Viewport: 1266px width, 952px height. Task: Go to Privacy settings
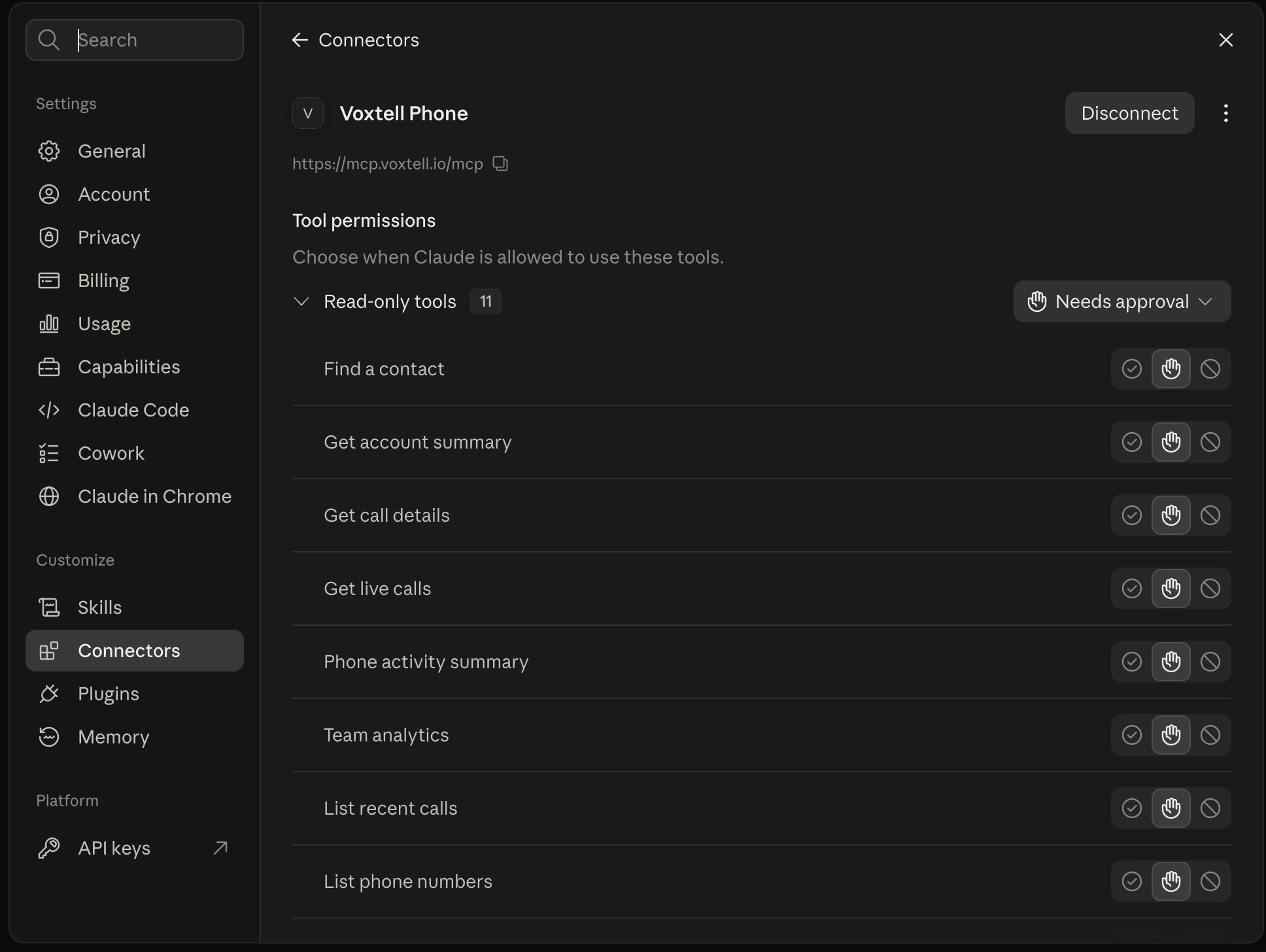pos(135,237)
